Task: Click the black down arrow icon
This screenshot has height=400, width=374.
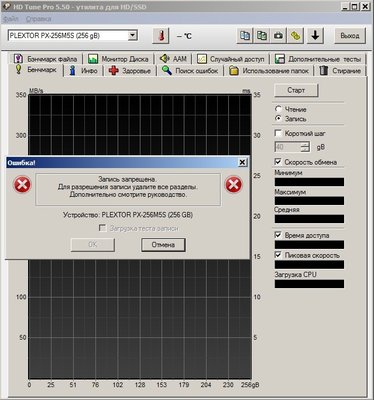Action: point(315,36)
